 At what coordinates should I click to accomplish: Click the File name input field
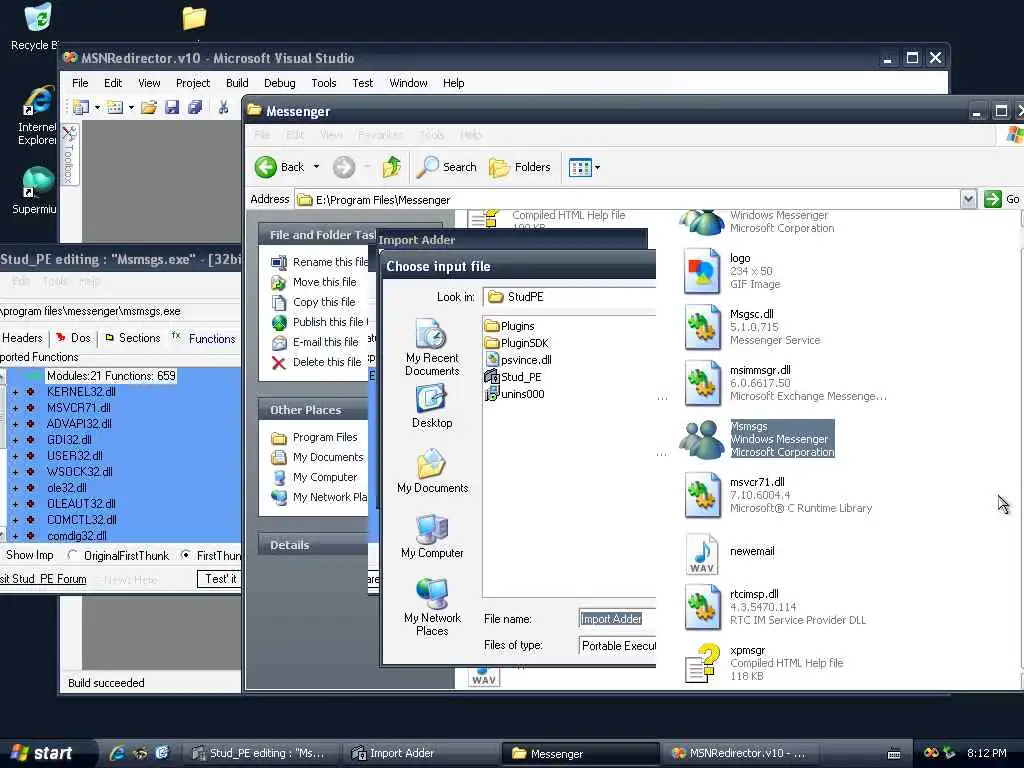[x=618, y=619]
